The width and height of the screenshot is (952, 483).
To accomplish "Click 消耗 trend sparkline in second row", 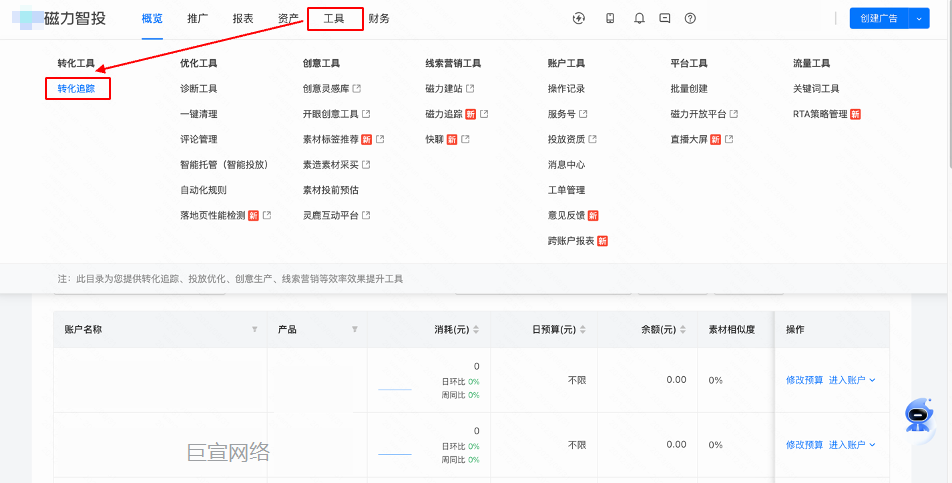I will 395,454.
